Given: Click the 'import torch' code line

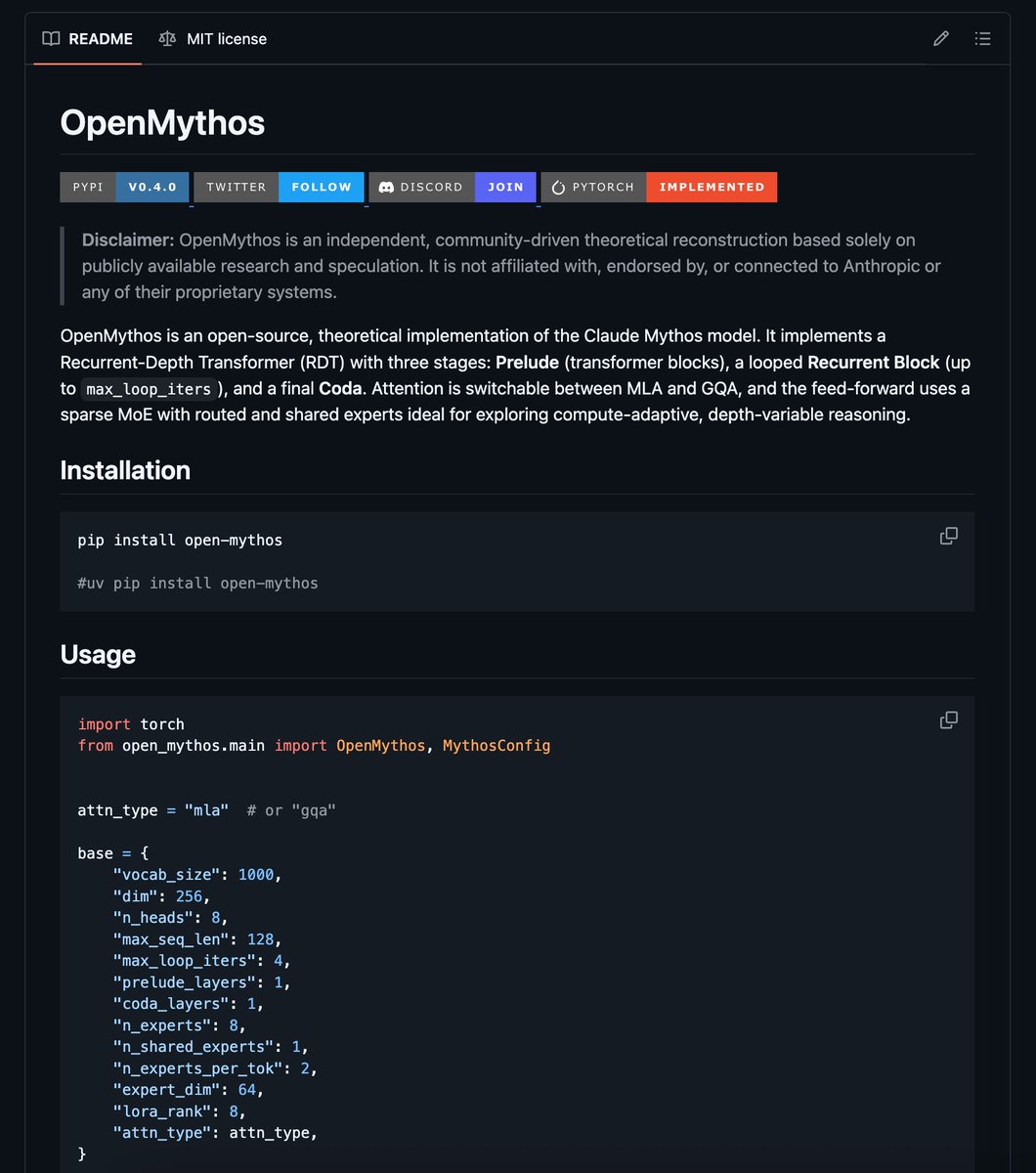Looking at the screenshot, I should (131, 724).
